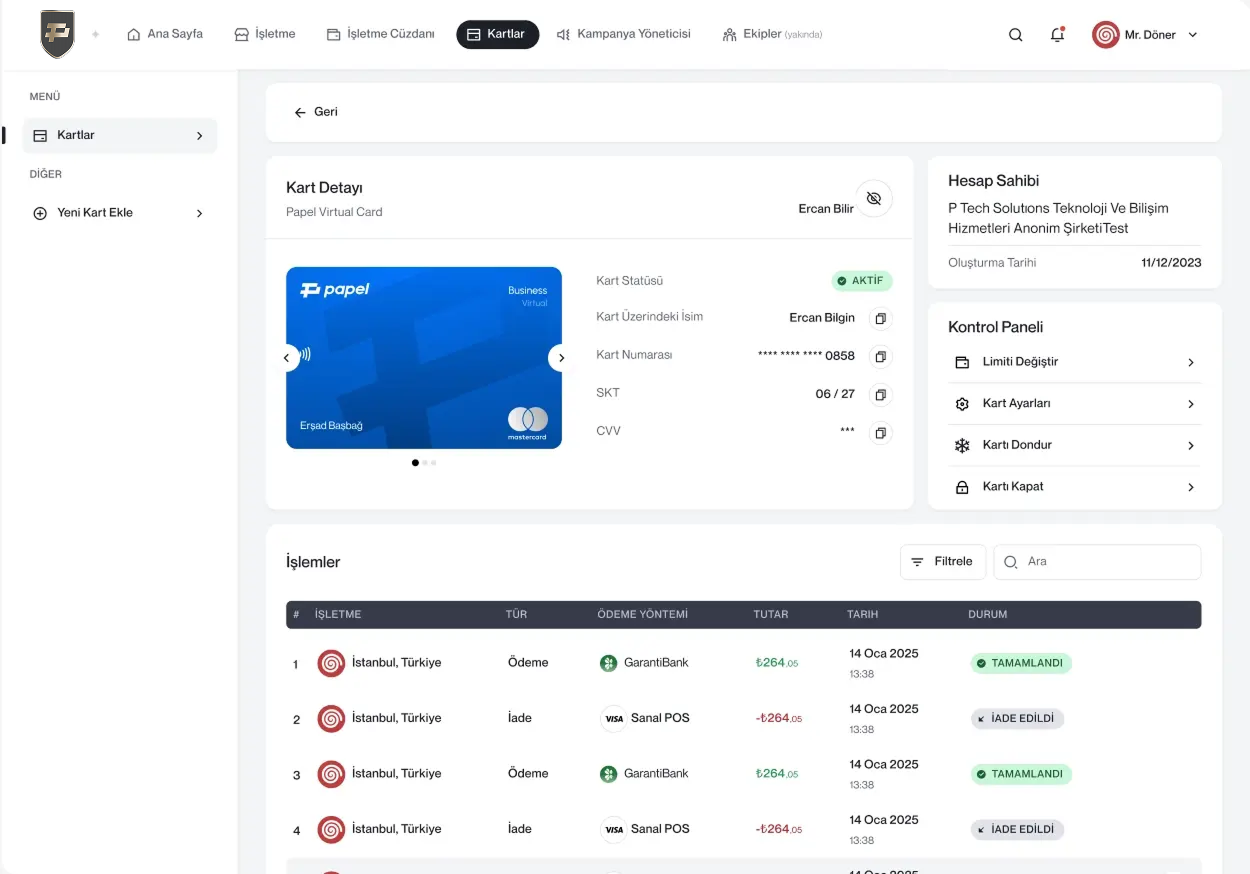Show next card in carousel
1250x874 pixels.
[561, 358]
